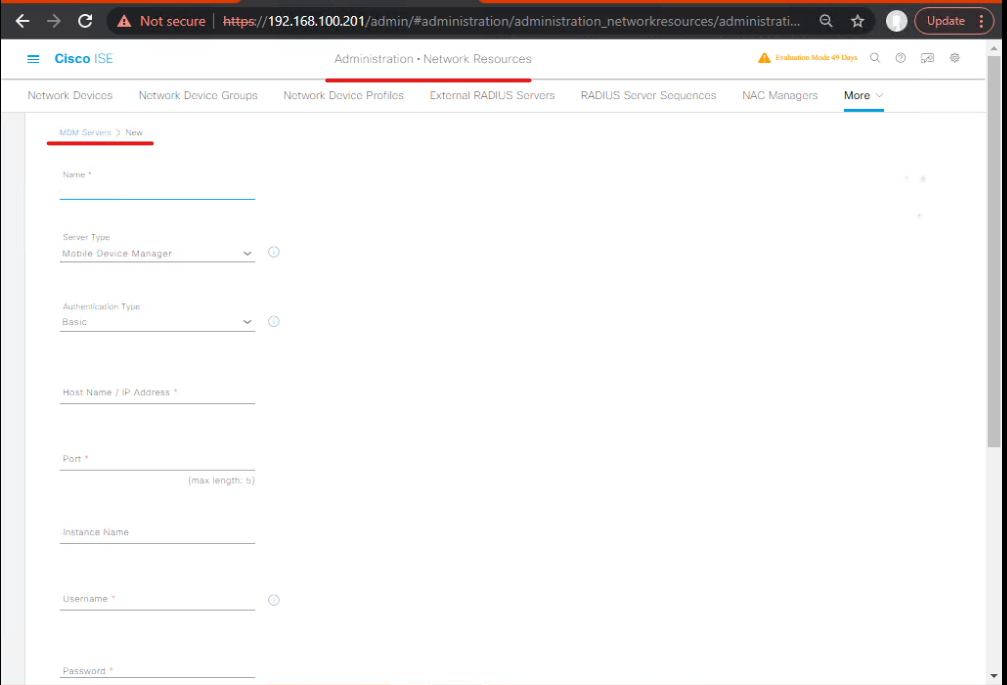Click the browser back arrow
Image resolution: width=1007 pixels, height=685 pixels.
pyautogui.click(x=22, y=21)
